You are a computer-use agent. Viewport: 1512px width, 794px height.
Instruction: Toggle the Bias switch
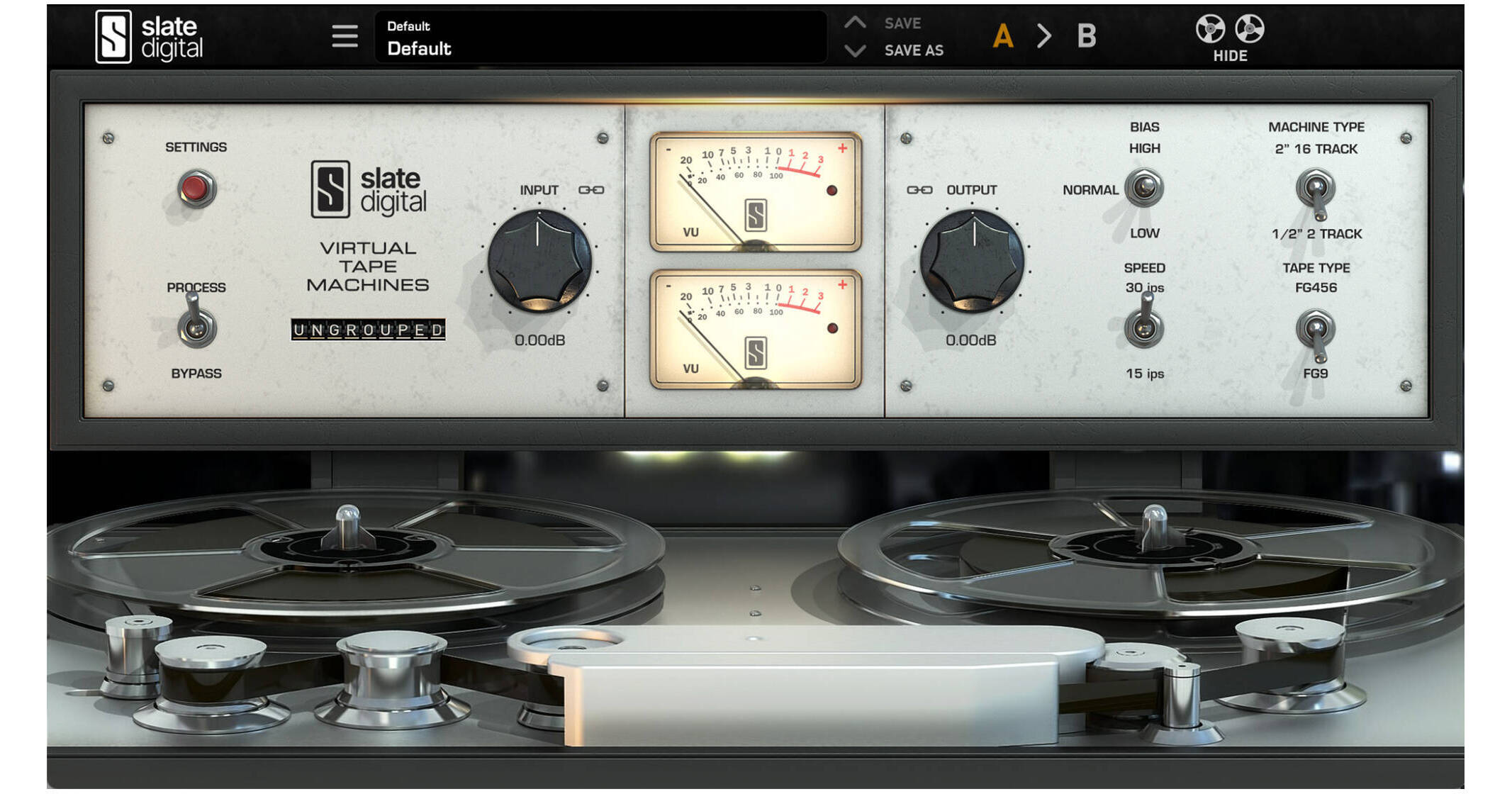(1144, 188)
